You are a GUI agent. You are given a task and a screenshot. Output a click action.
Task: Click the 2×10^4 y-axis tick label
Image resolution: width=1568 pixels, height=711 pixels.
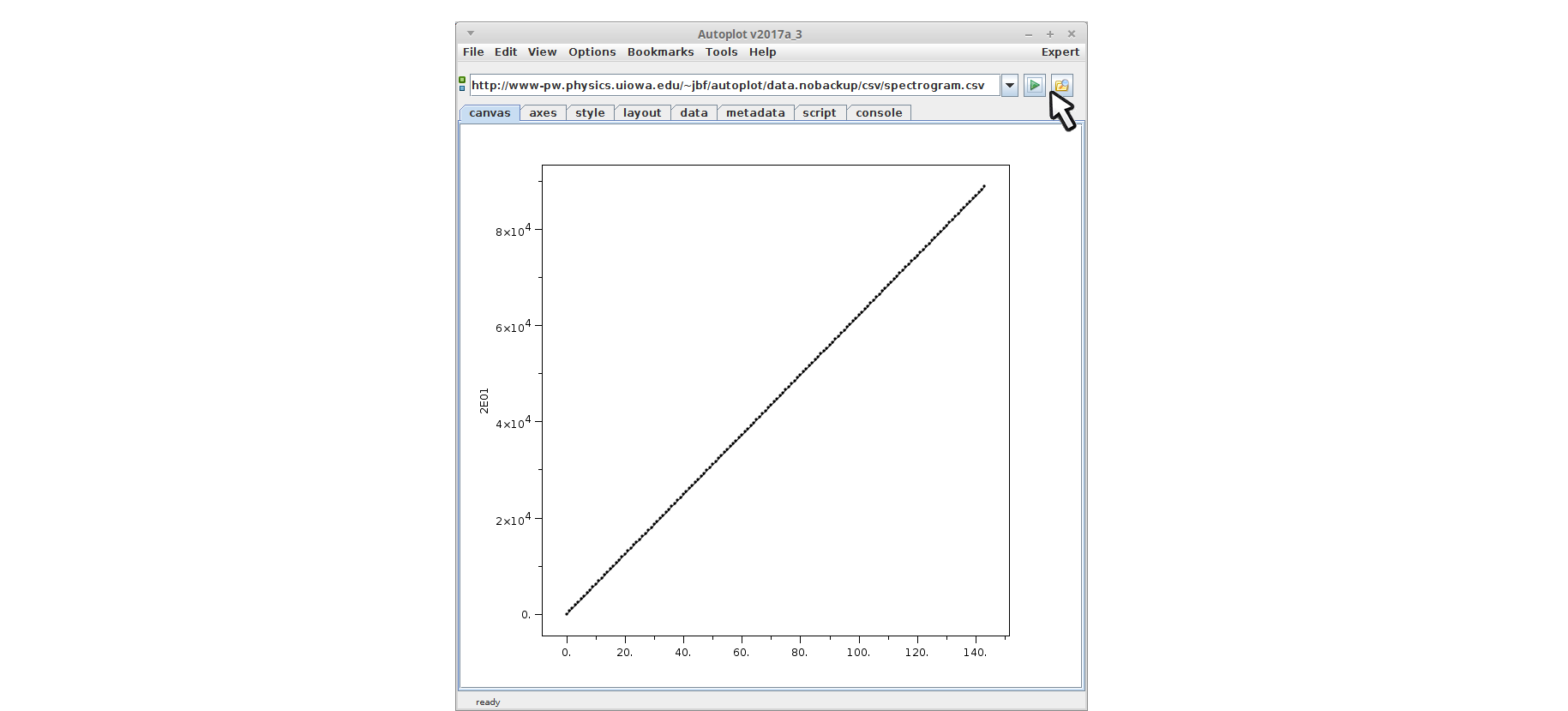514,519
